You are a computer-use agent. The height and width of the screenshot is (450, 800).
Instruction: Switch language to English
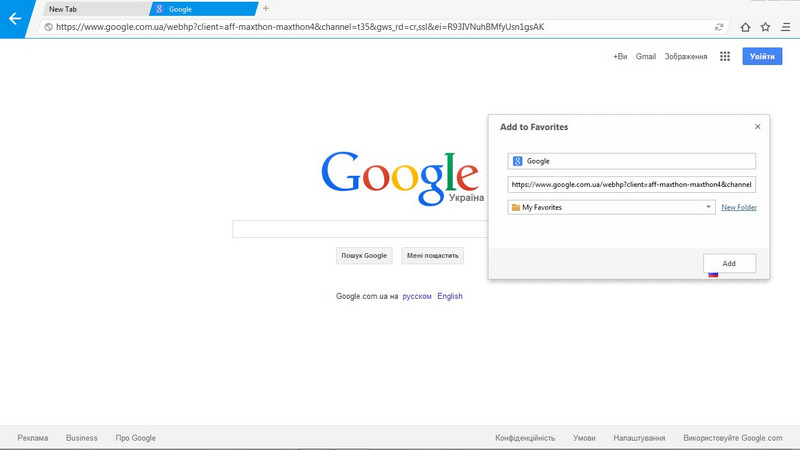tap(450, 296)
